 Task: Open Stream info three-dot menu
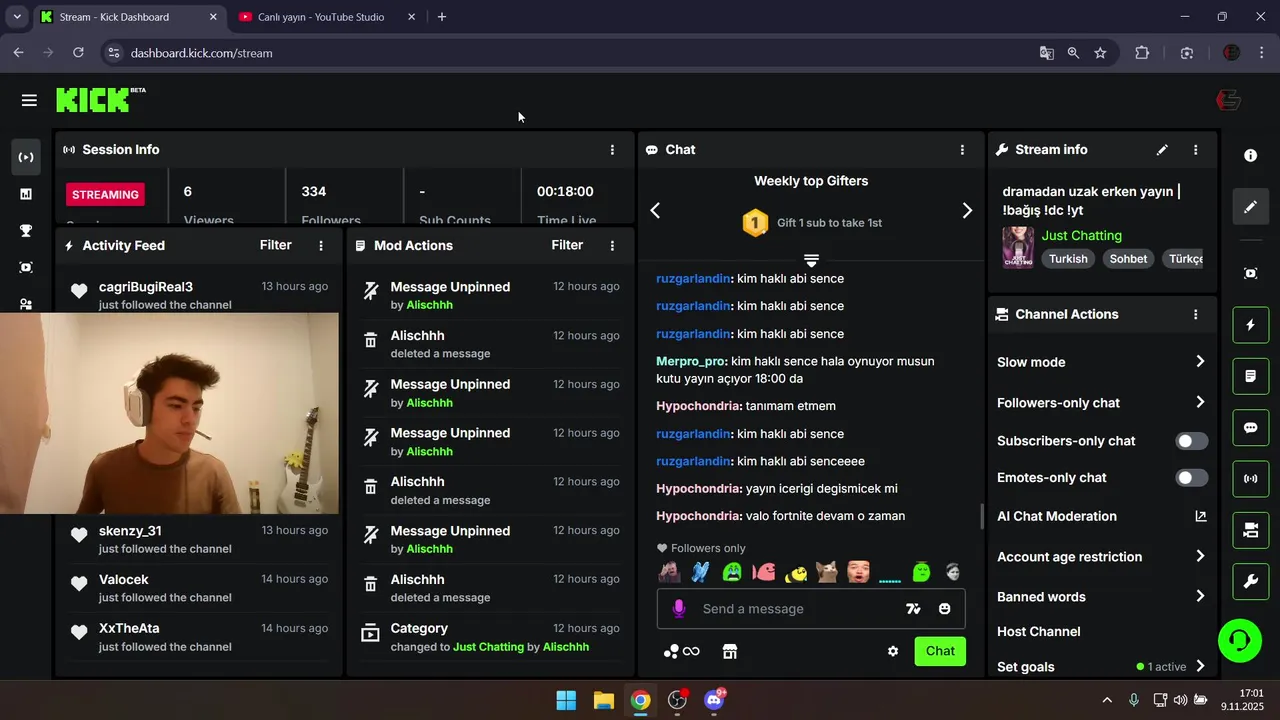tap(1195, 150)
